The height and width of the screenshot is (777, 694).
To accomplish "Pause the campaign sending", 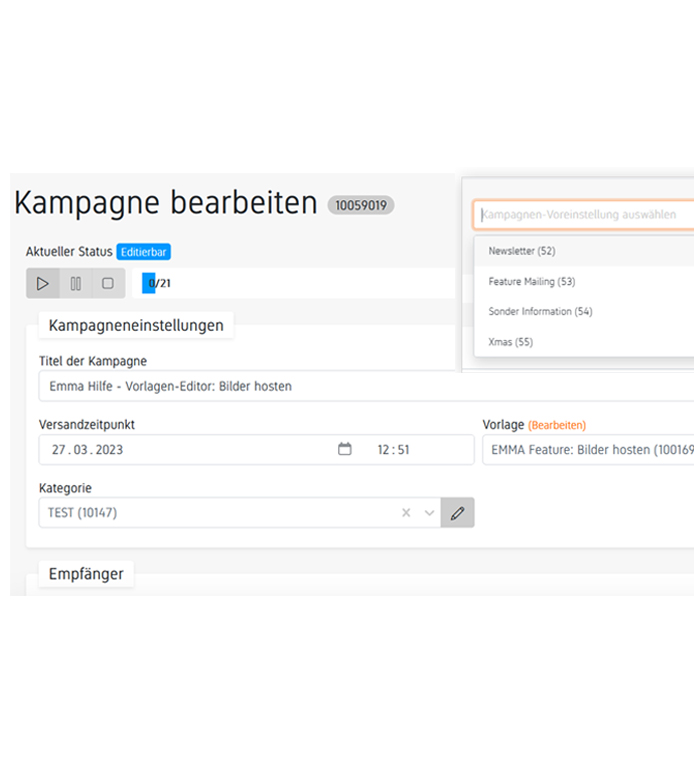I will click(x=75, y=284).
